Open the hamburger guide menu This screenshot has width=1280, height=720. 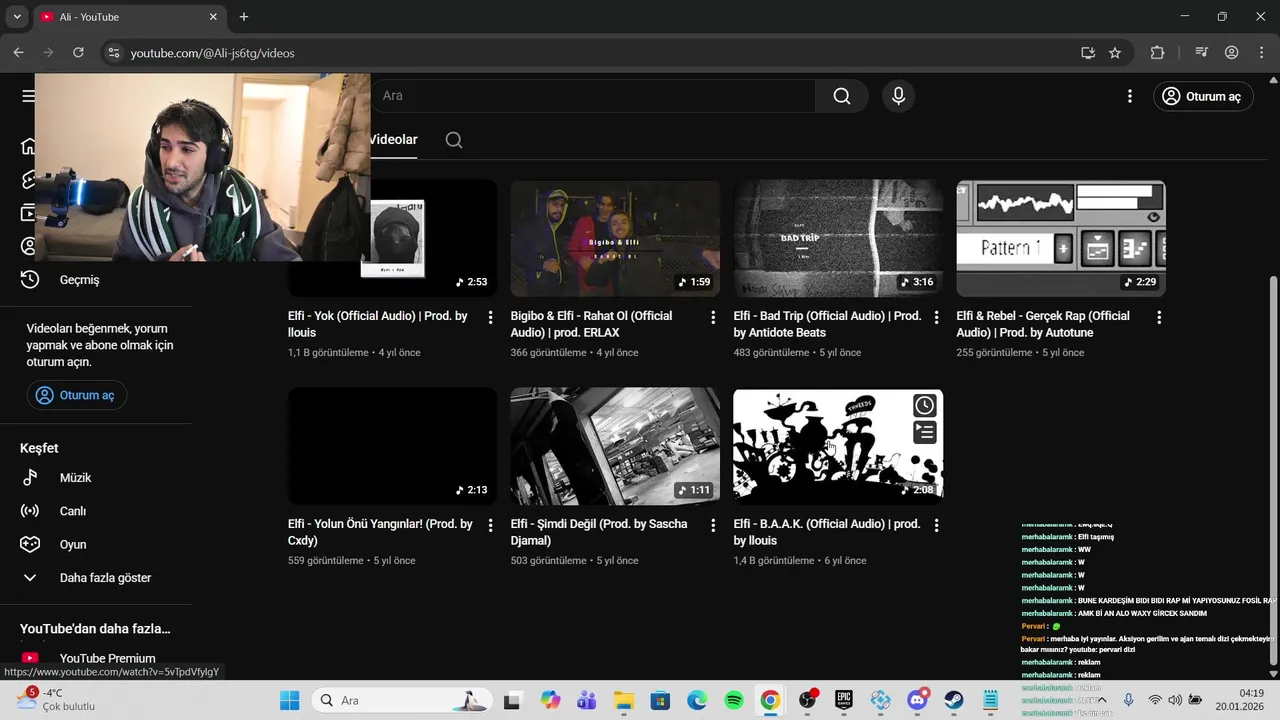[x=28, y=96]
